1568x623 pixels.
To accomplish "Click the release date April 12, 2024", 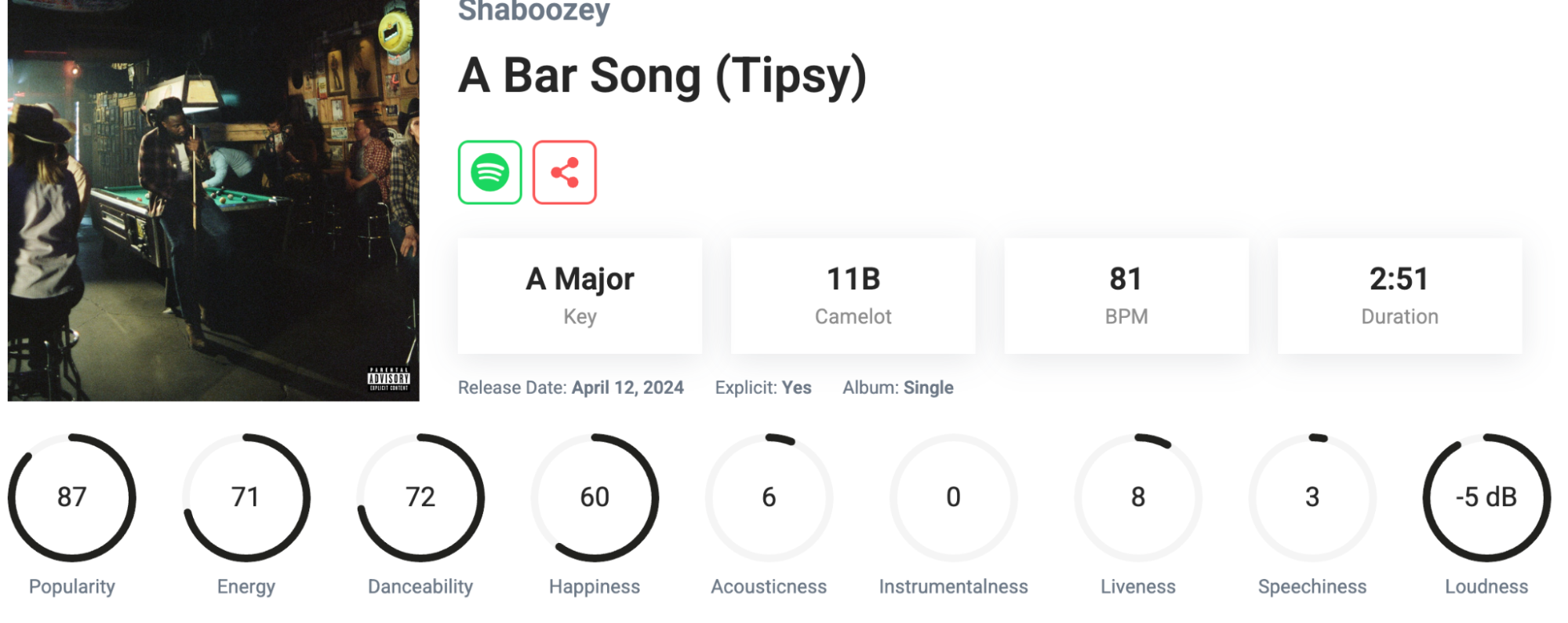I will (627, 387).
